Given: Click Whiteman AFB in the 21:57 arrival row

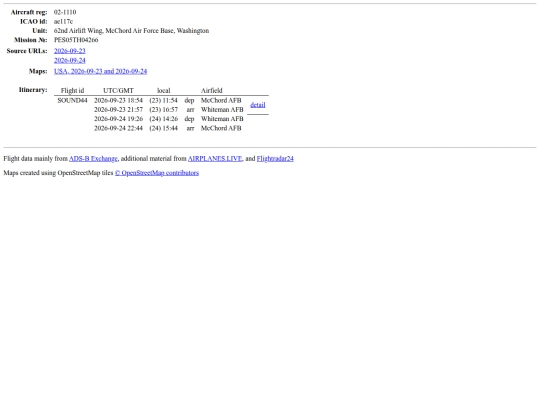Looking at the screenshot, I should pos(222,110).
